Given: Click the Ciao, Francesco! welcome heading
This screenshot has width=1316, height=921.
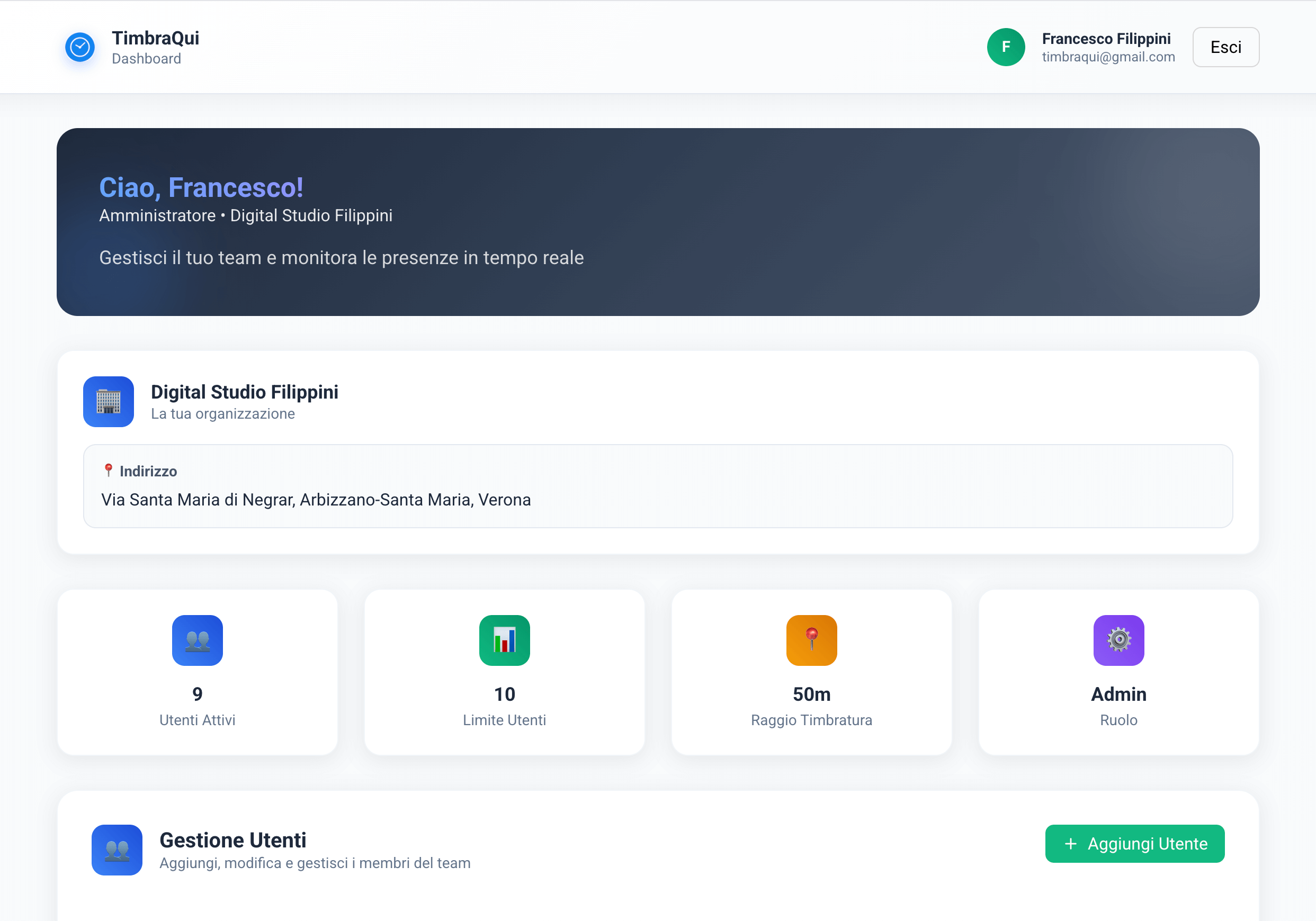Looking at the screenshot, I should 201,187.
